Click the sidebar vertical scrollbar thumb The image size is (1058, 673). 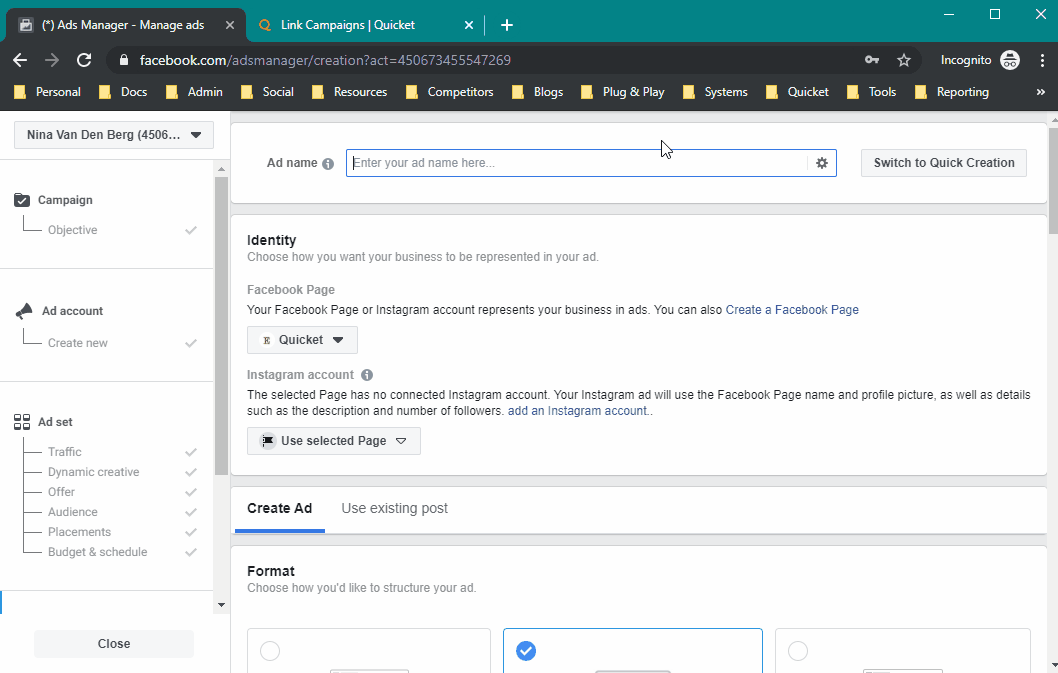pos(221,325)
